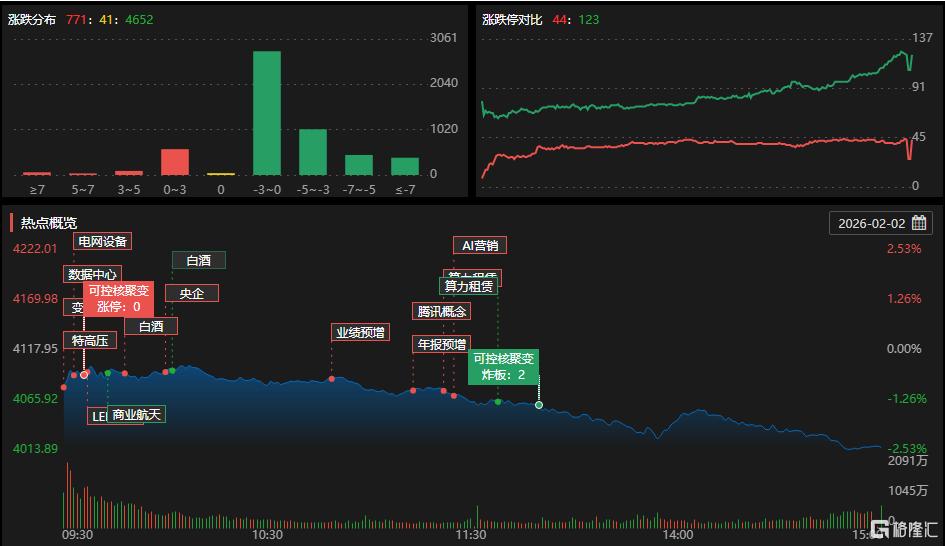945x546 pixels.
Task: Open the 业绩预增 hotspot label
Action: pos(360,332)
